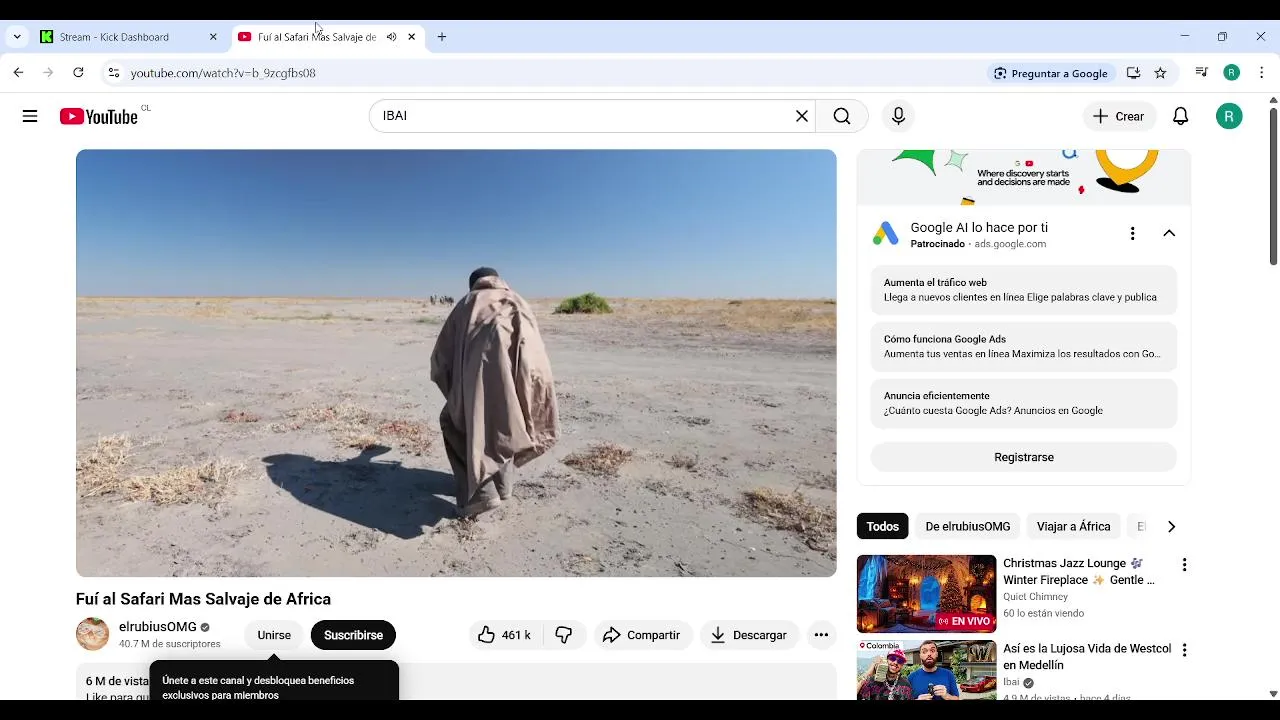Run the search with the magnifier button
The width and height of the screenshot is (1280, 720).
[x=842, y=116]
